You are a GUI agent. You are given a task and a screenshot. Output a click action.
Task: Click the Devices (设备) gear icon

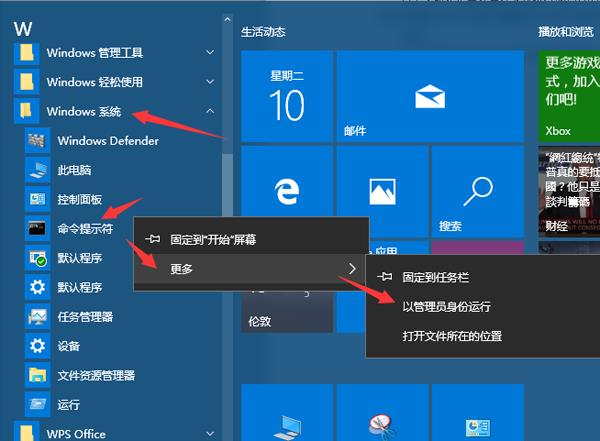pyautogui.click(x=38, y=346)
